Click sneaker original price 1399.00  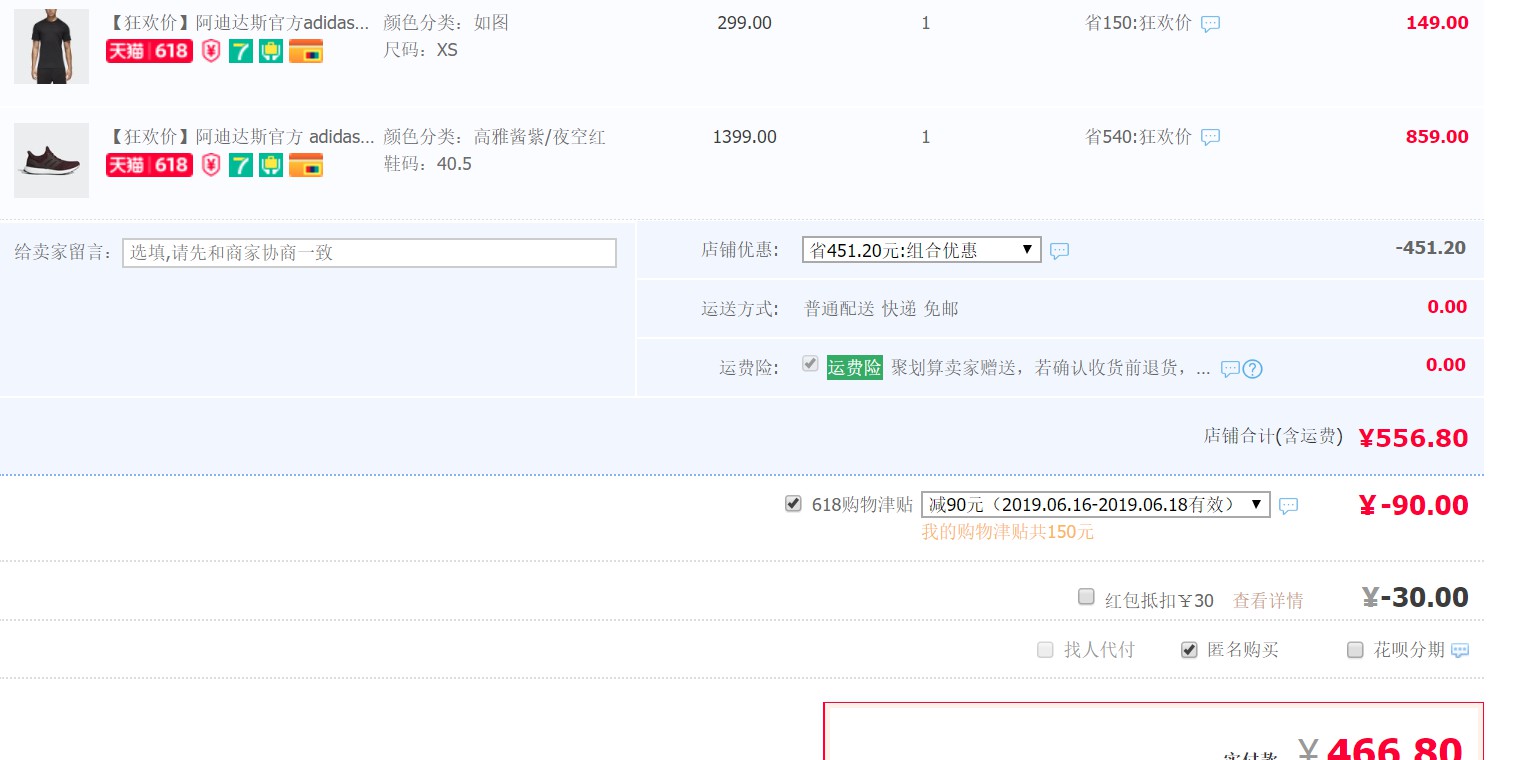(744, 137)
